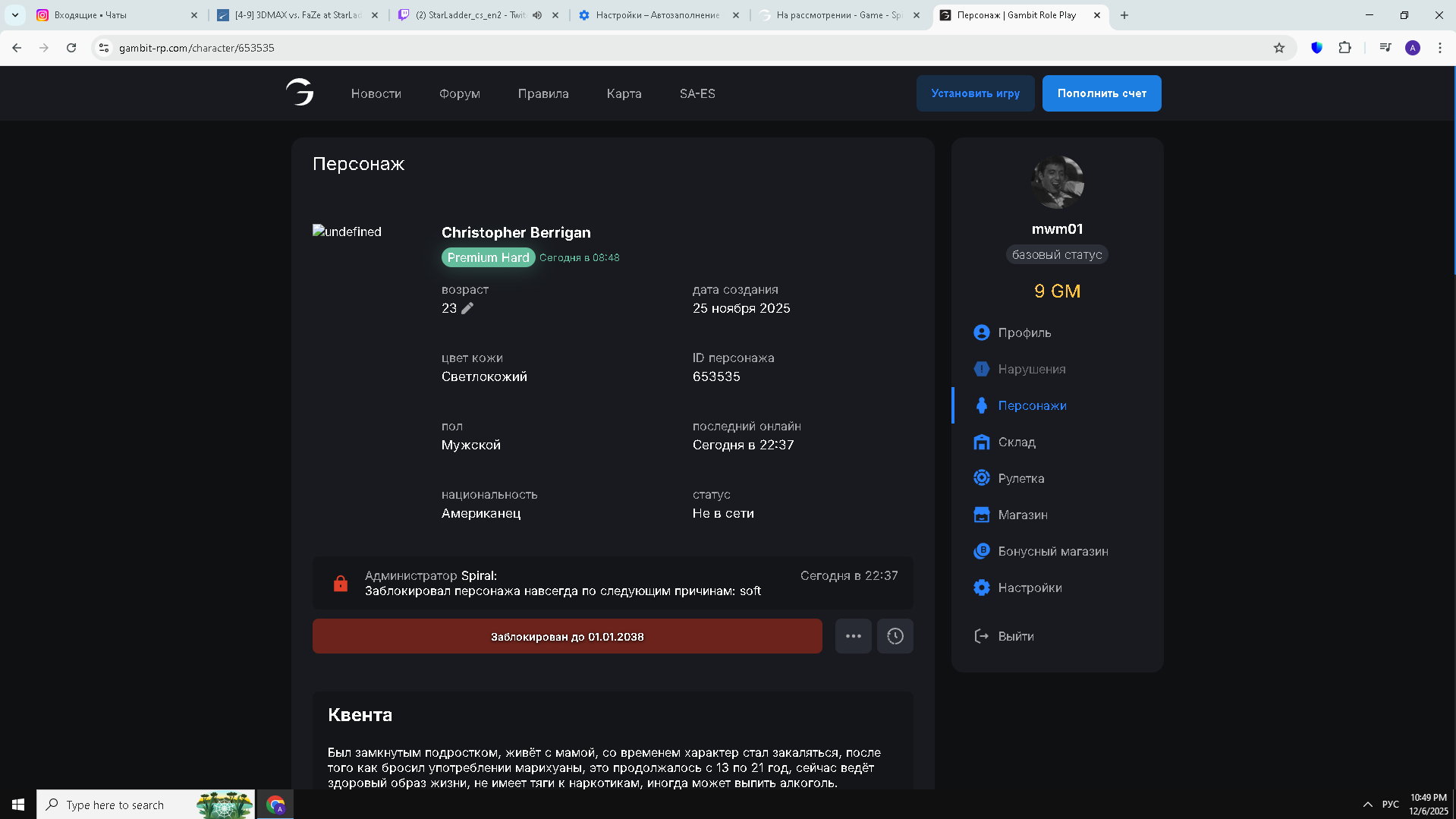Edit age with the pencil icon

click(467, 308)
